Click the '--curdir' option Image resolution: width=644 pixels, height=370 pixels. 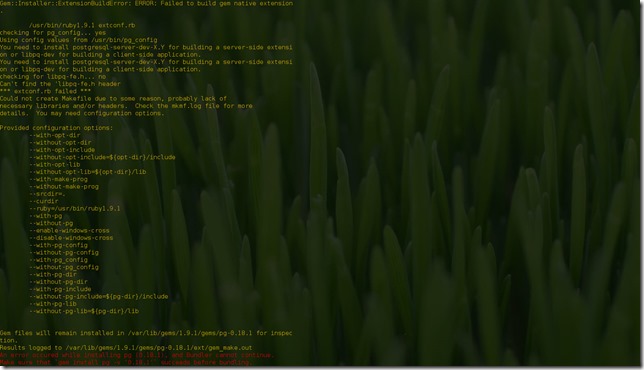[x=44, y=202]
